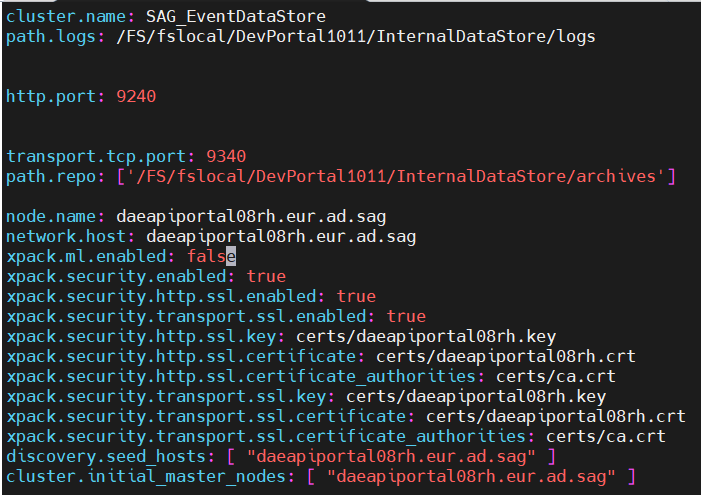Click the transport.tcp.port value 9340
701x495 pixels.
[226, 157]
